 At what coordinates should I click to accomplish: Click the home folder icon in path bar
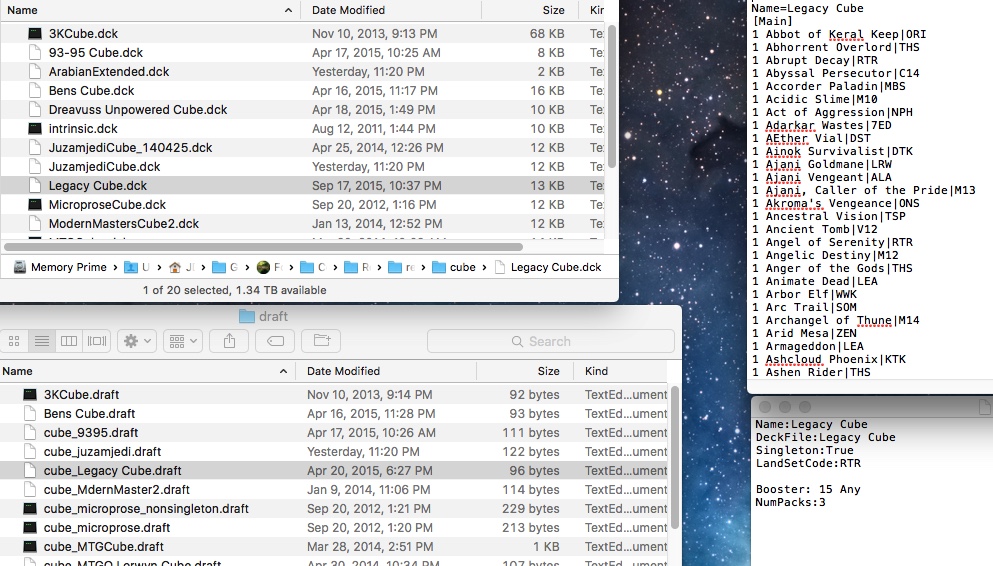175,267
